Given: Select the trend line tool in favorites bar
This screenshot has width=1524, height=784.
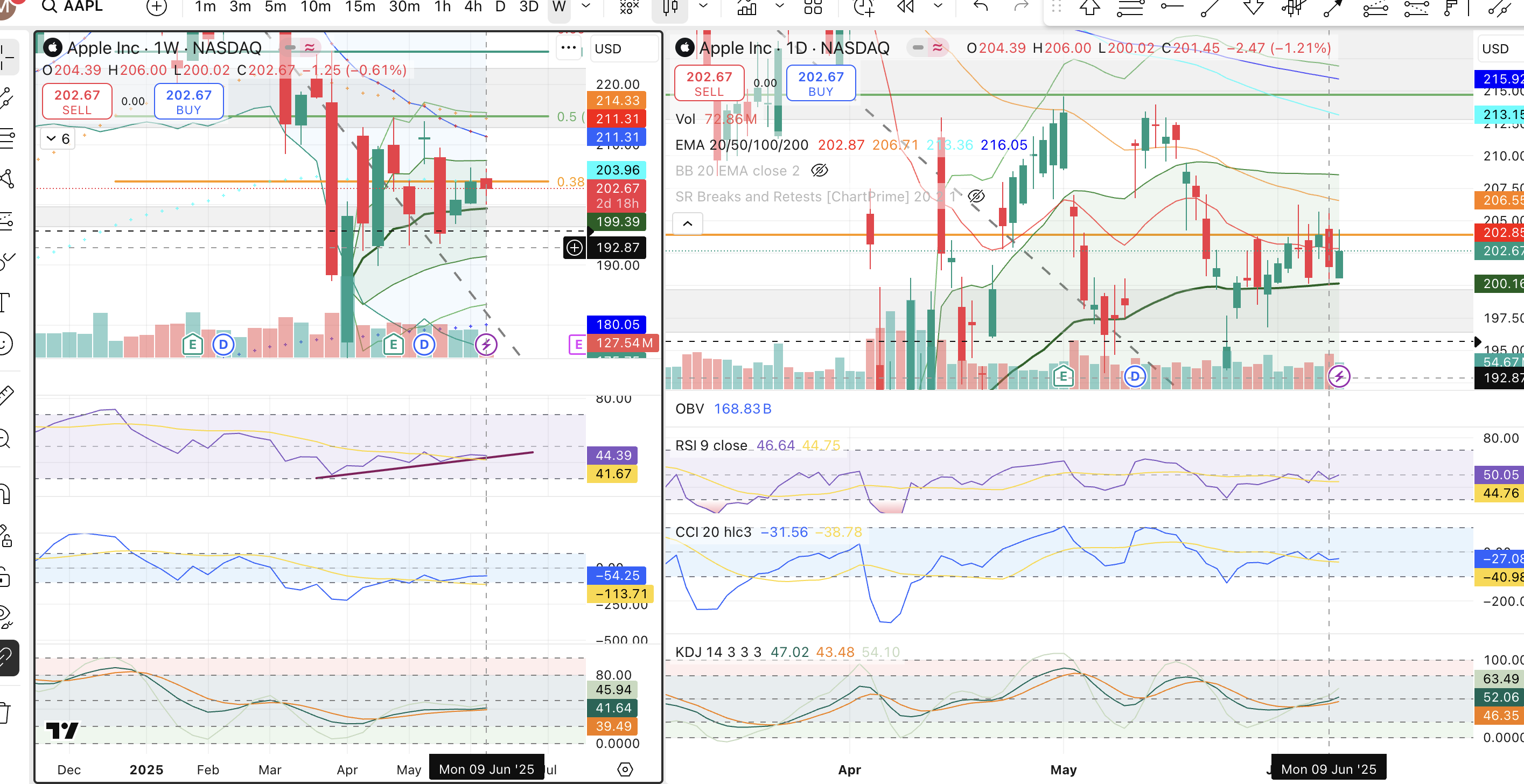Looking at the screenshot, I should (x=1211, y=8).
